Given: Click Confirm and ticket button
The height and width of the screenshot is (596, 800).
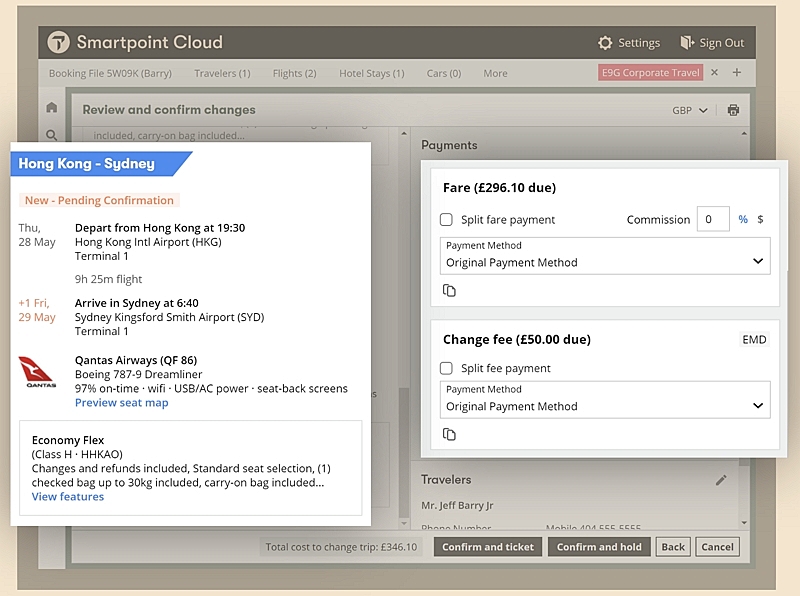Looking at the screenshot, I should (488, 547).
